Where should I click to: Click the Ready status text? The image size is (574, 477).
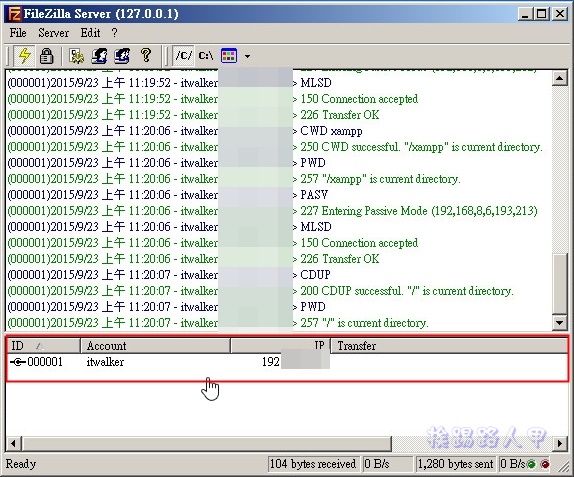tap(21, 464)
